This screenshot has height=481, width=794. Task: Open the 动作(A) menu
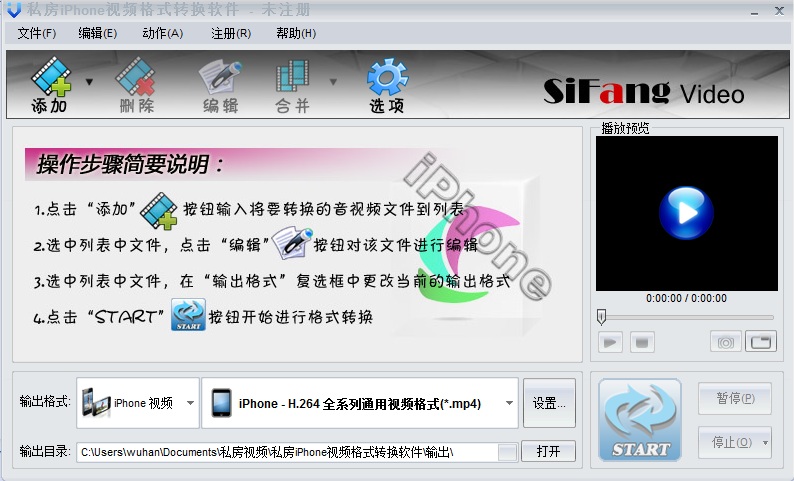pyautogui.click(x=163, y=33)
